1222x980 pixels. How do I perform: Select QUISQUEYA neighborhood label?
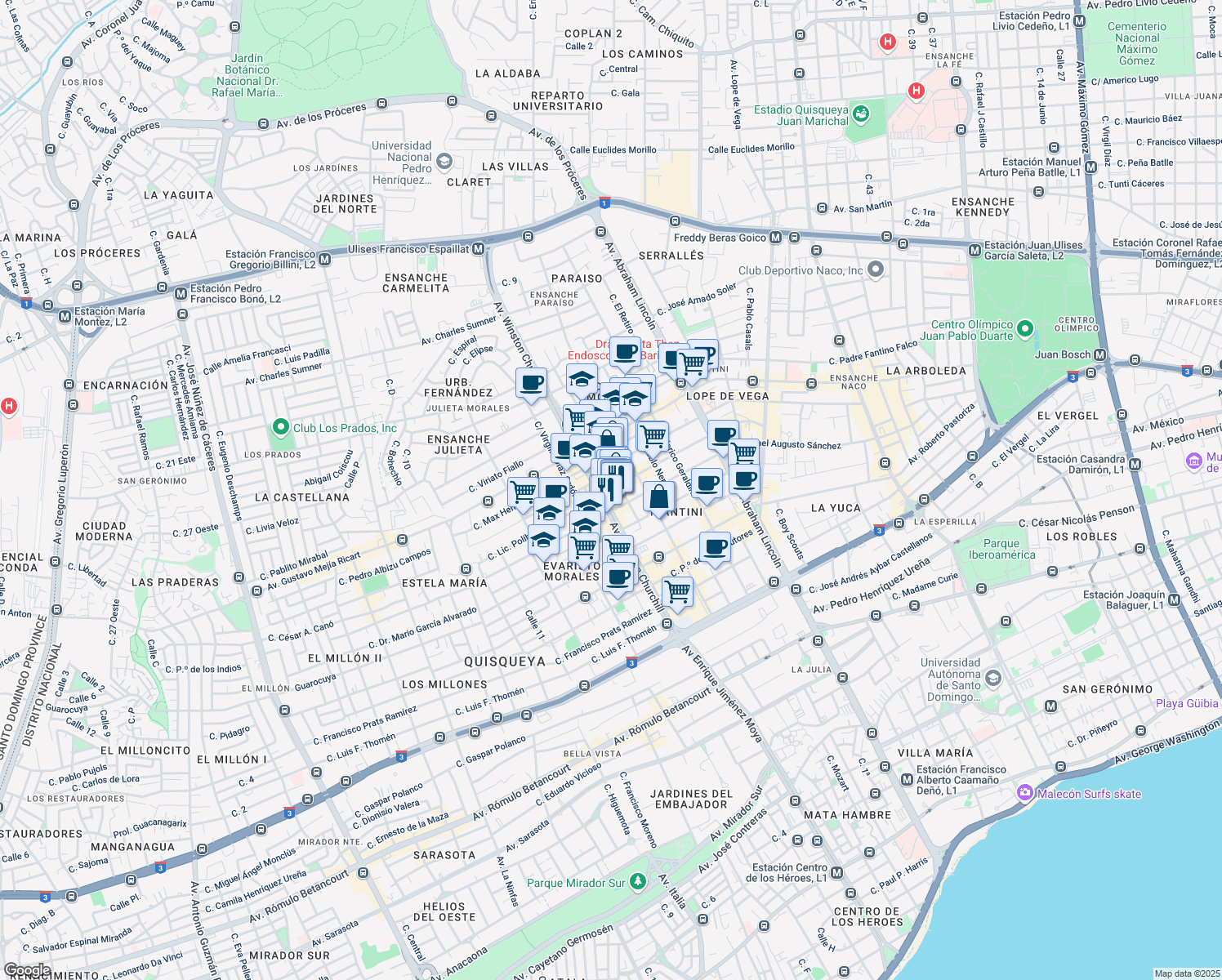(505, 661)
